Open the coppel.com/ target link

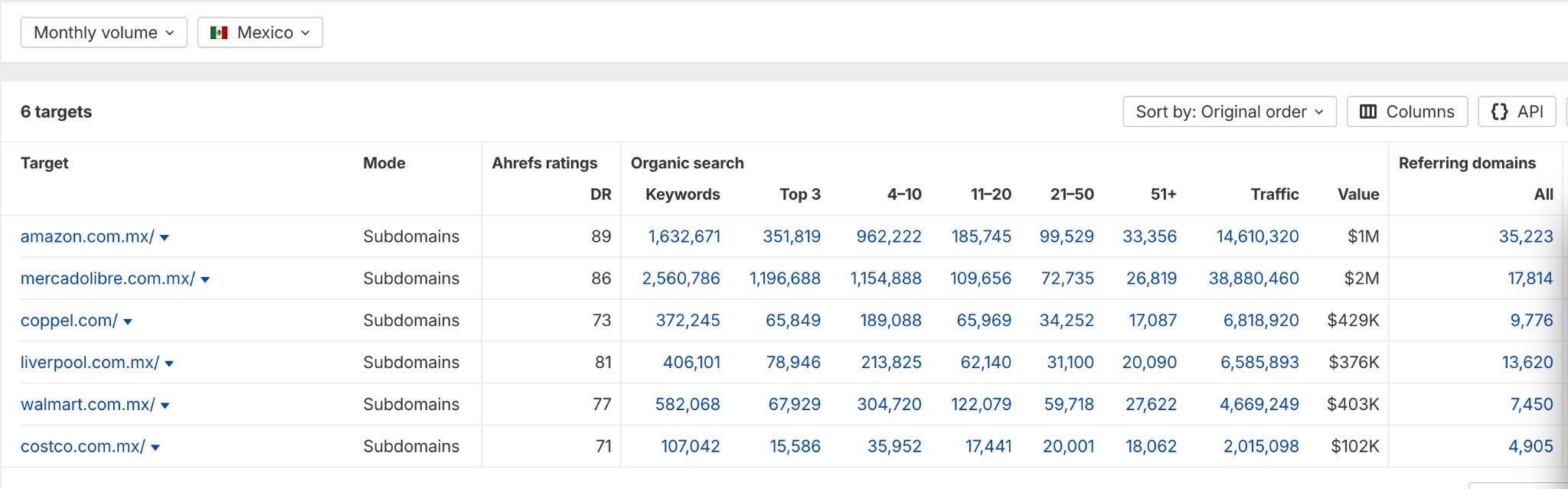69,321
